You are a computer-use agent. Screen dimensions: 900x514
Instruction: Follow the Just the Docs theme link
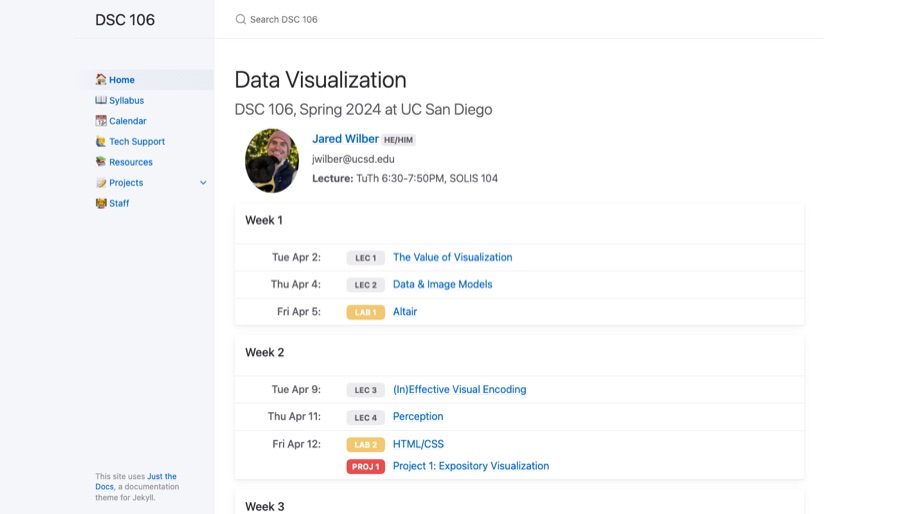point(136,481)
